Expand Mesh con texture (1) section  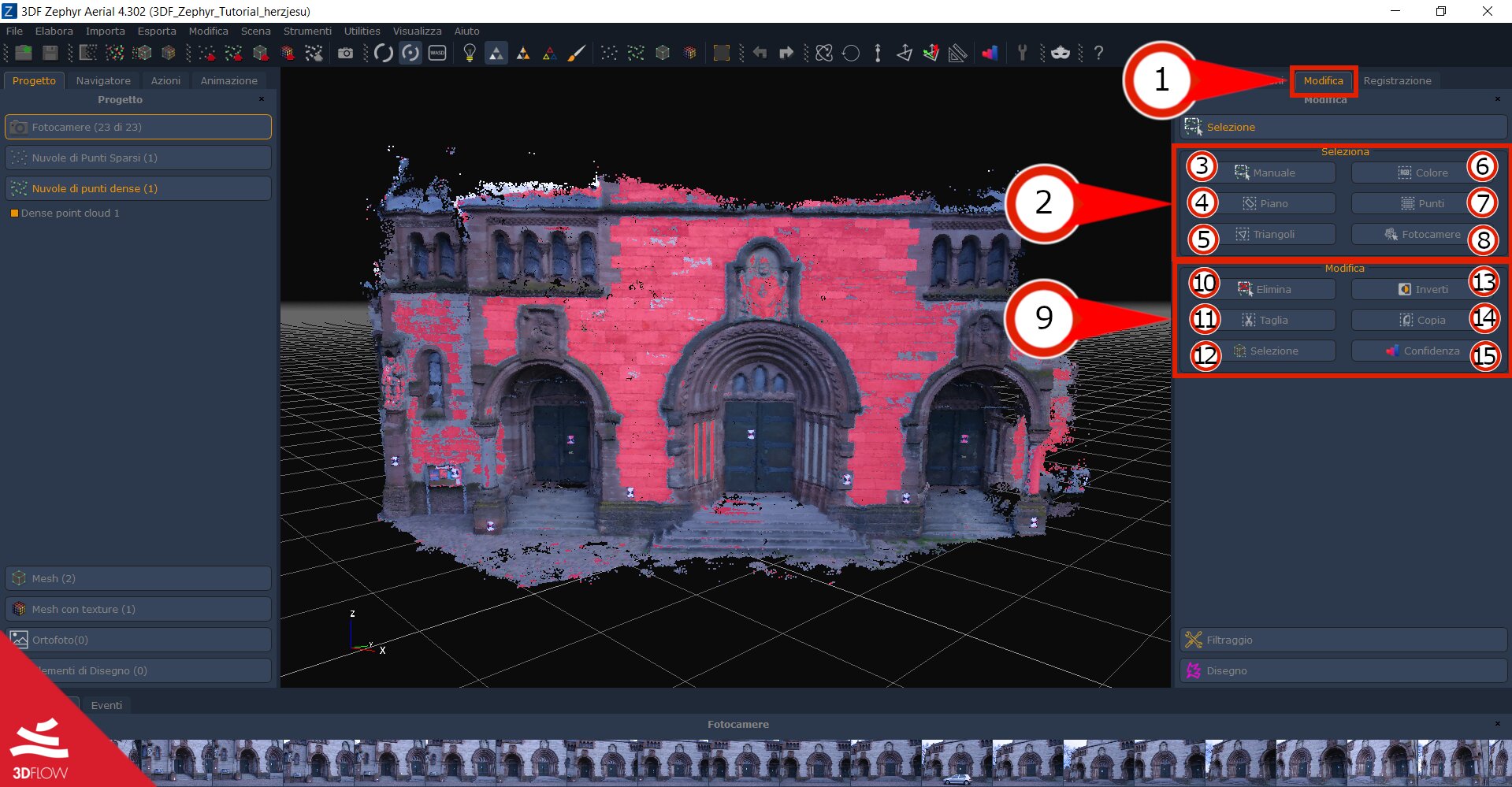pos(139,609)
